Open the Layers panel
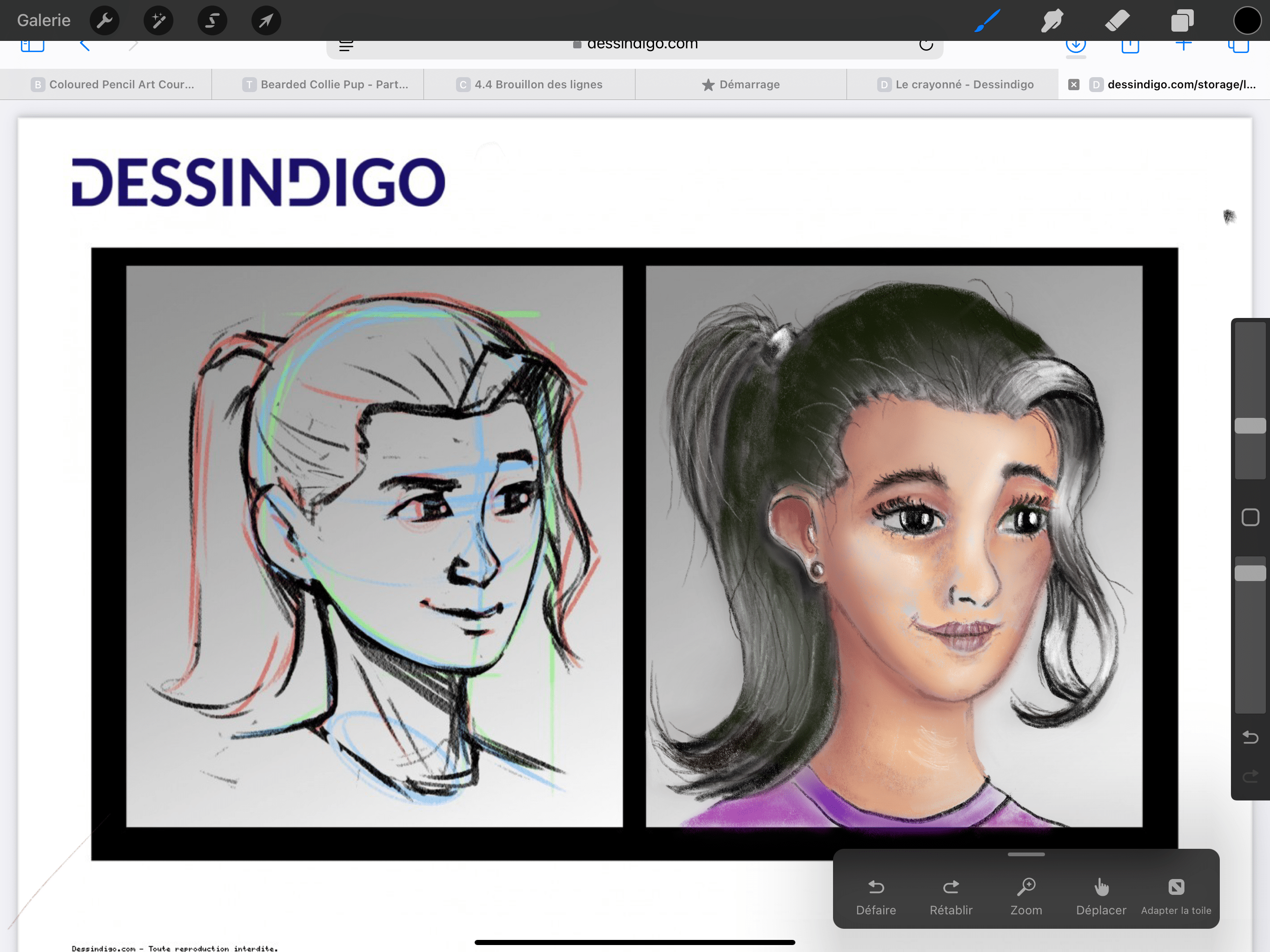 1182,21
